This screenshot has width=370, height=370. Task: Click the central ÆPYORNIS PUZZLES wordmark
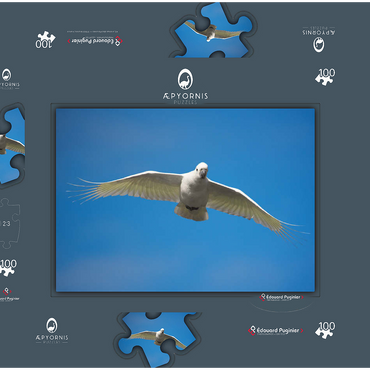(x=185, y=98)
